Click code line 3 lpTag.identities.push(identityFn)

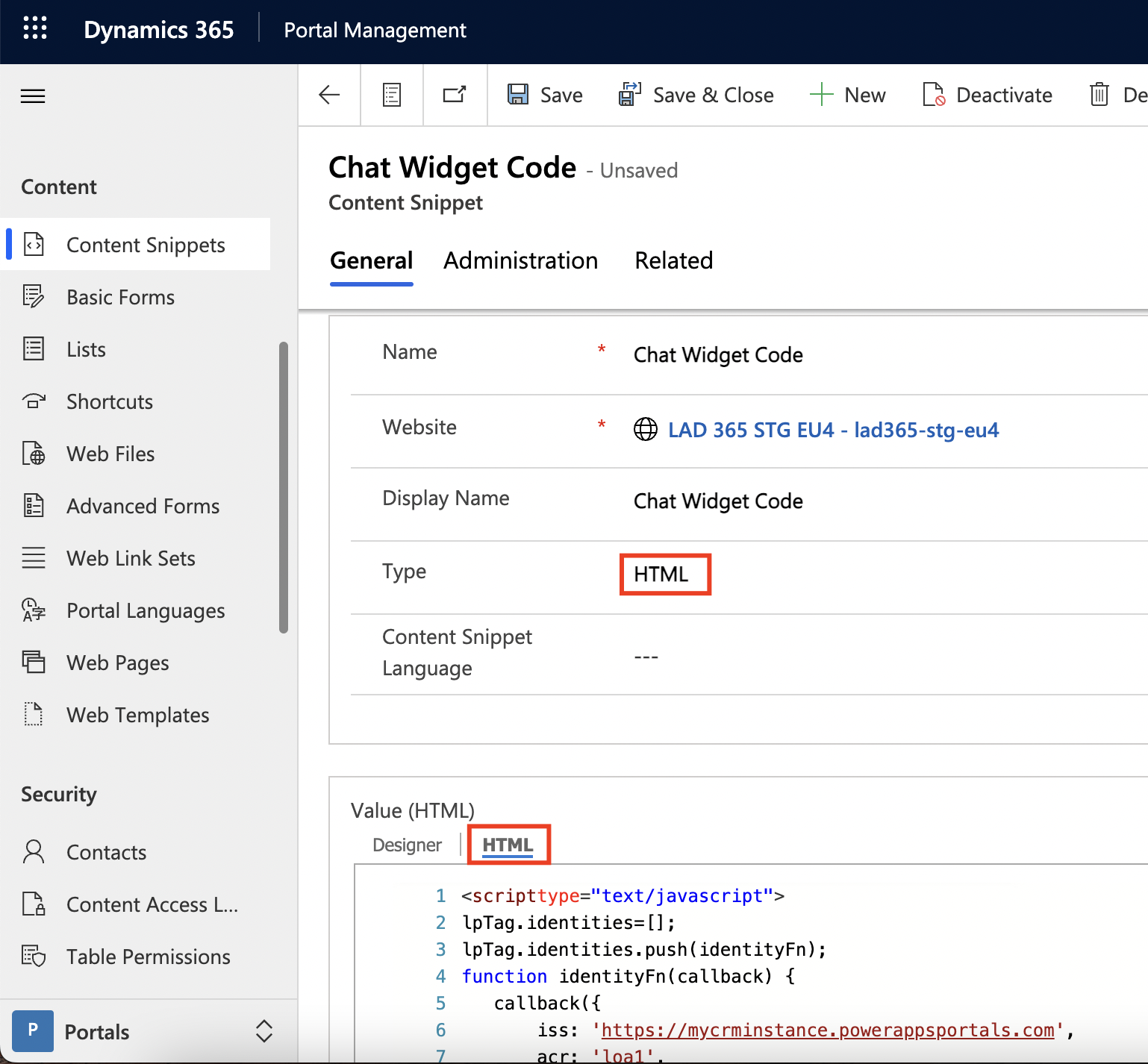(x=644, y=949)
